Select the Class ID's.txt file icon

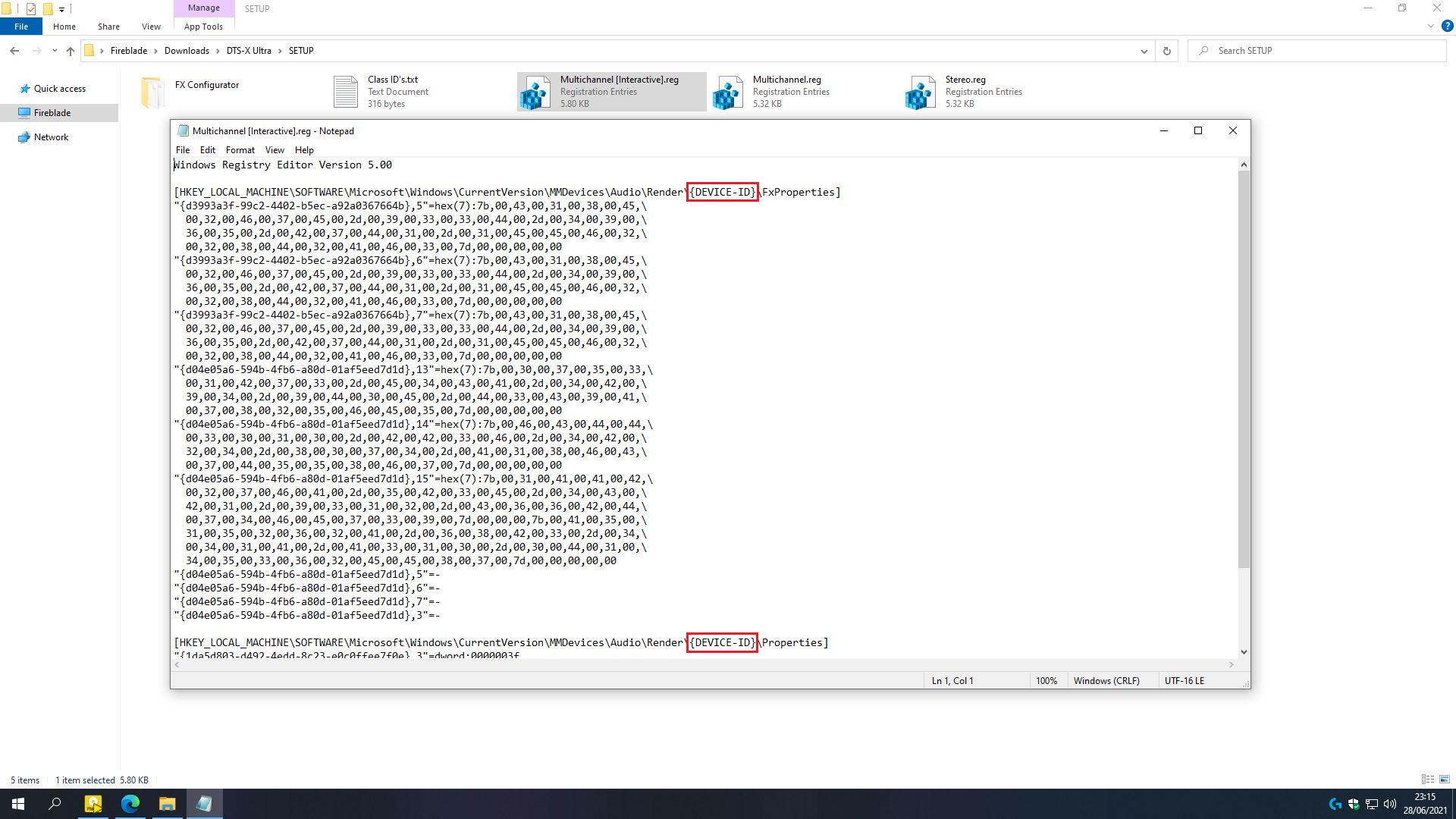point(346,92)
